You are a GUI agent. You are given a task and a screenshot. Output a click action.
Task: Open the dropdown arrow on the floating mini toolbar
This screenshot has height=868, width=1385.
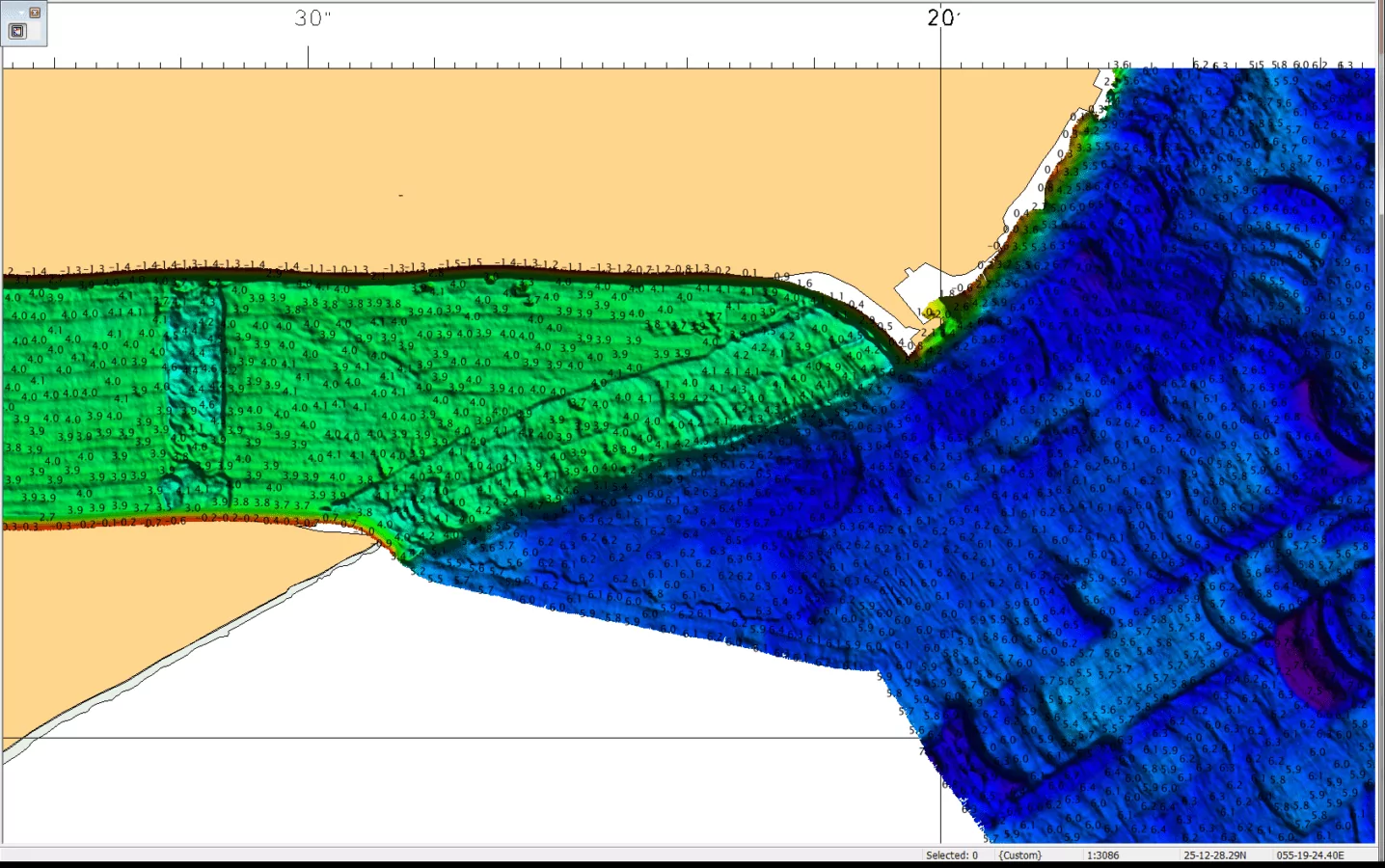[21, 13]
